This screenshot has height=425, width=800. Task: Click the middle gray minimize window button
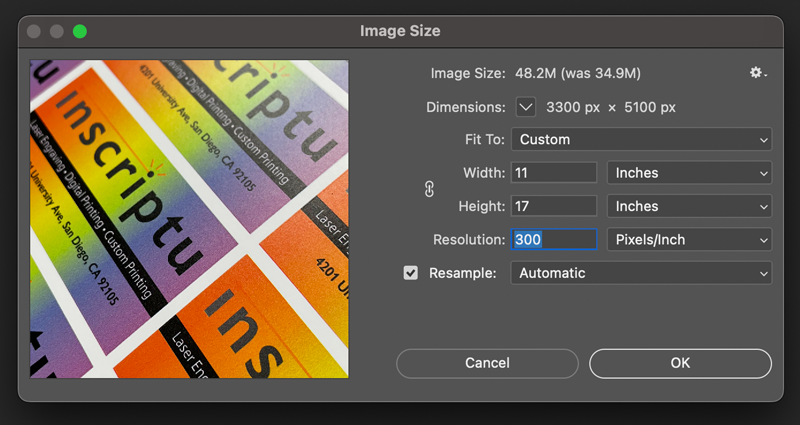tap(57, 31)
